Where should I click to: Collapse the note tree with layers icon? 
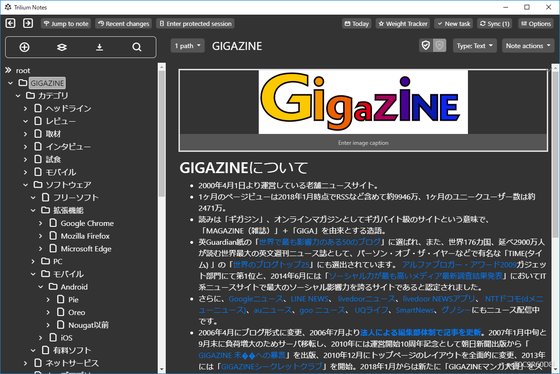[x=62, y=47]
